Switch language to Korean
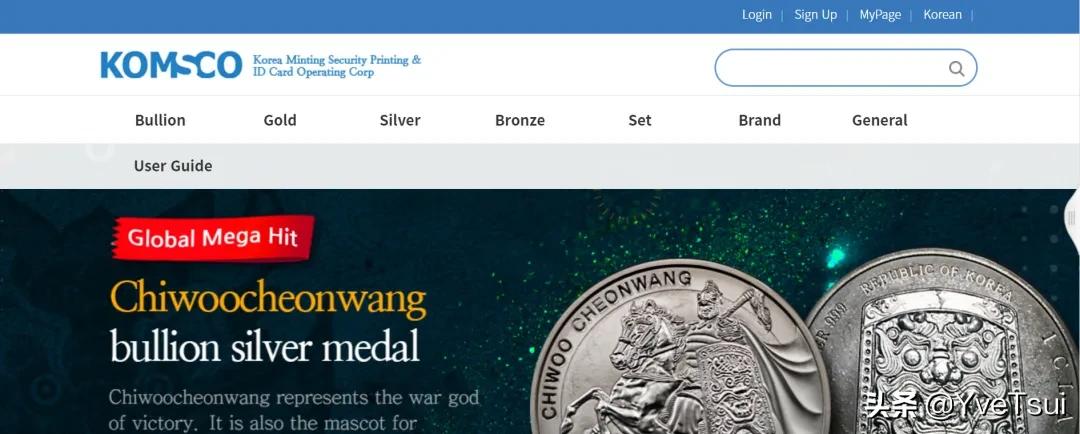The image size is (1080, 434). [x=942, y=14]
